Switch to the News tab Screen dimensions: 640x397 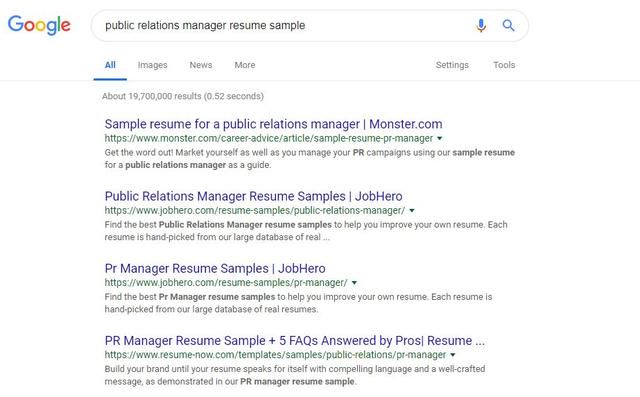[200, 65]
